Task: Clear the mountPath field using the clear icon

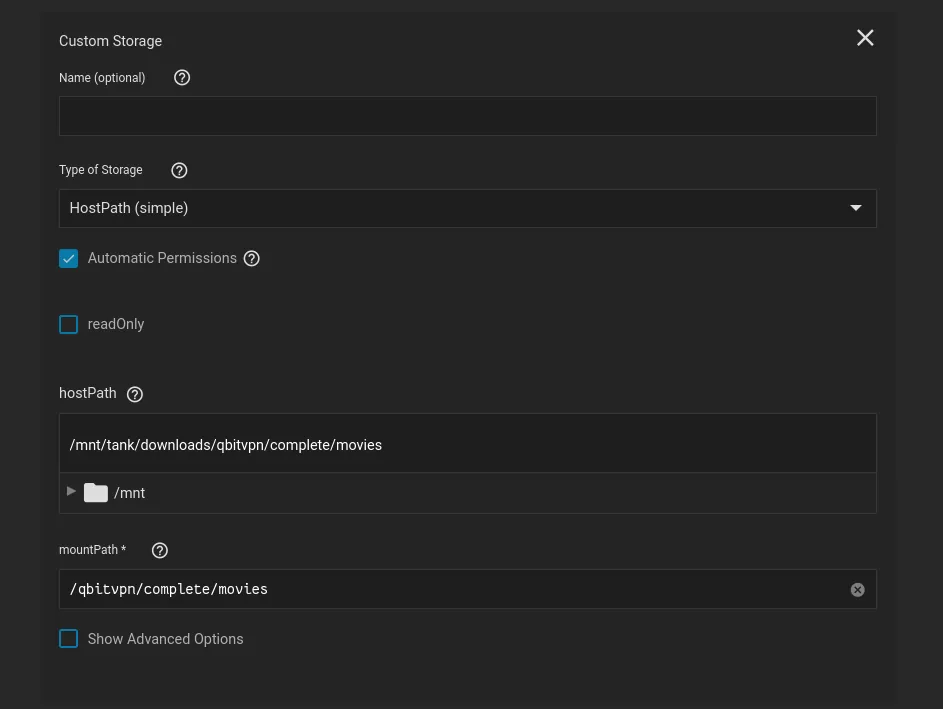Action: 857,589
